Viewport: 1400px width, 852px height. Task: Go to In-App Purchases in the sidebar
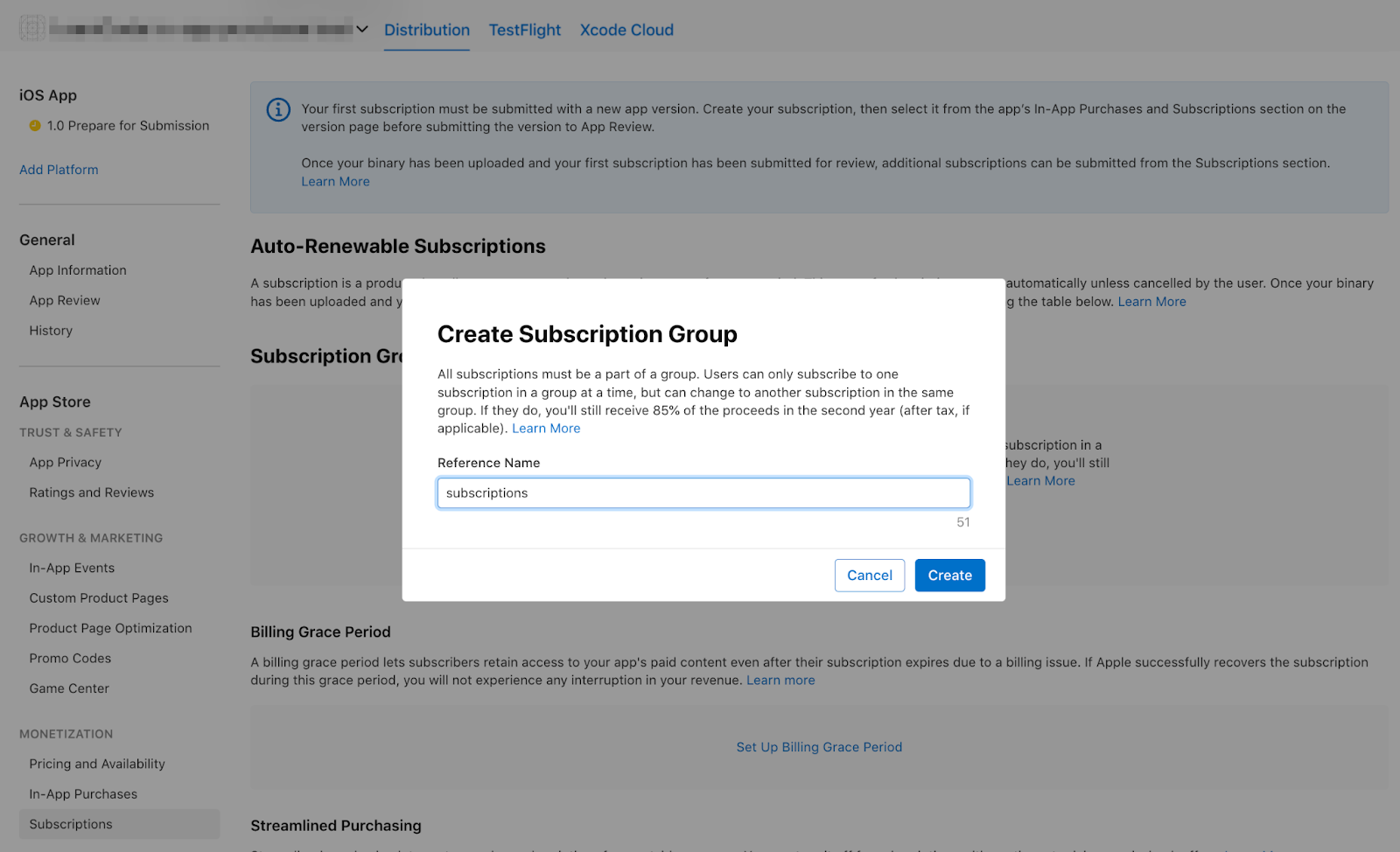tap(83, 794)
